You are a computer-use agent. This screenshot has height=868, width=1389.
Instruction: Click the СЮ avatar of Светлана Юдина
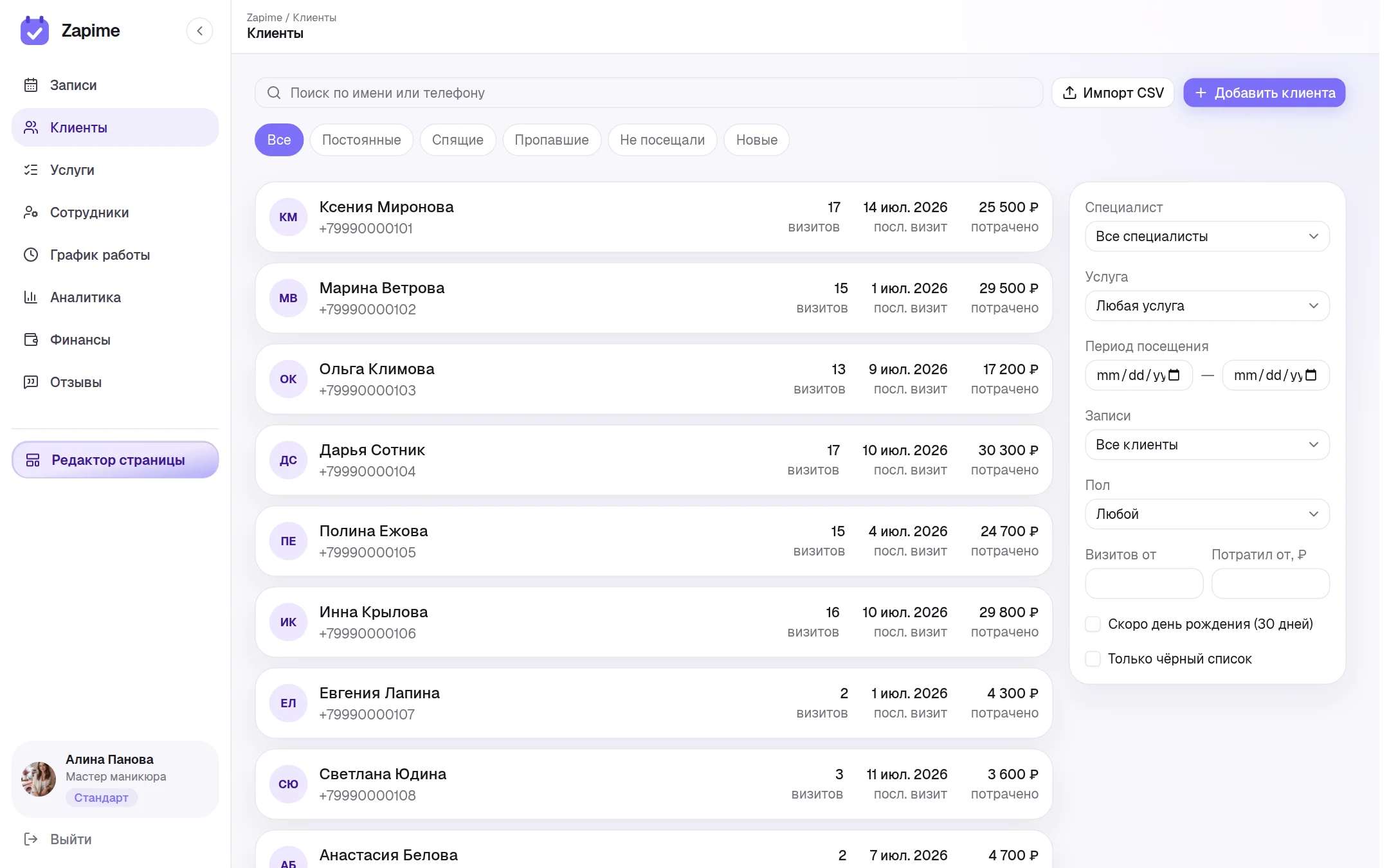click(x=288, y=784)
